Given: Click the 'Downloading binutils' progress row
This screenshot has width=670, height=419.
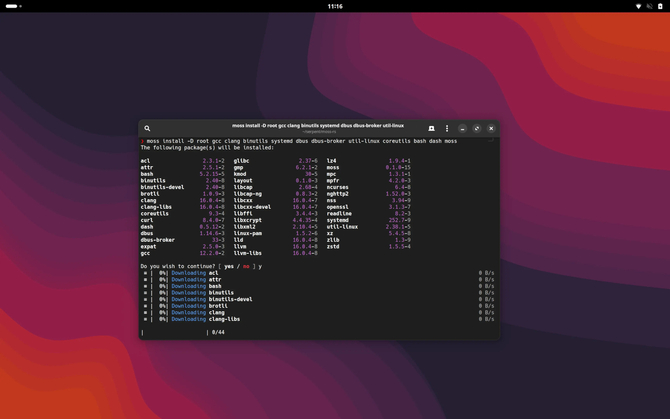Looking at the screenshot, I should pyautogui.click(x=319, y=293).
